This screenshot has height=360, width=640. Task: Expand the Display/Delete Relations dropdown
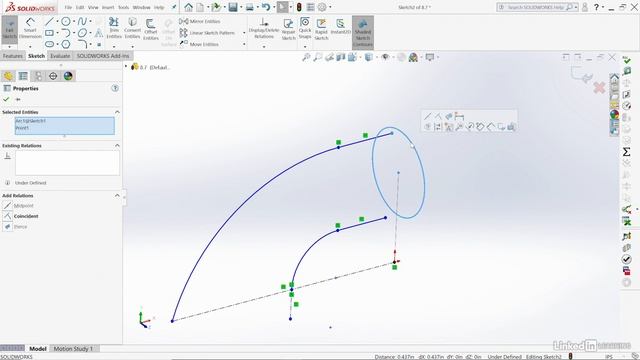tap(264, 47)
